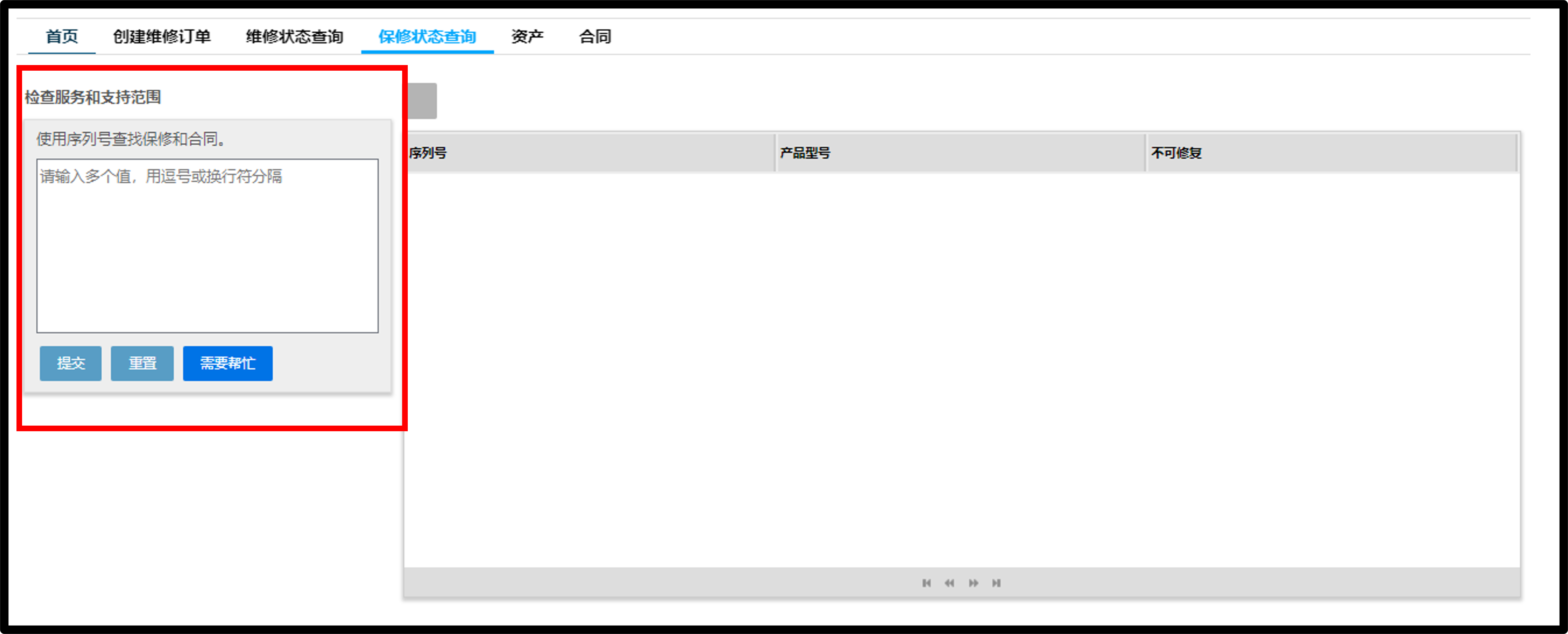1568x634 pixels.
Task: Switch to 创建维修订单 tab
Action: point(162,37)
